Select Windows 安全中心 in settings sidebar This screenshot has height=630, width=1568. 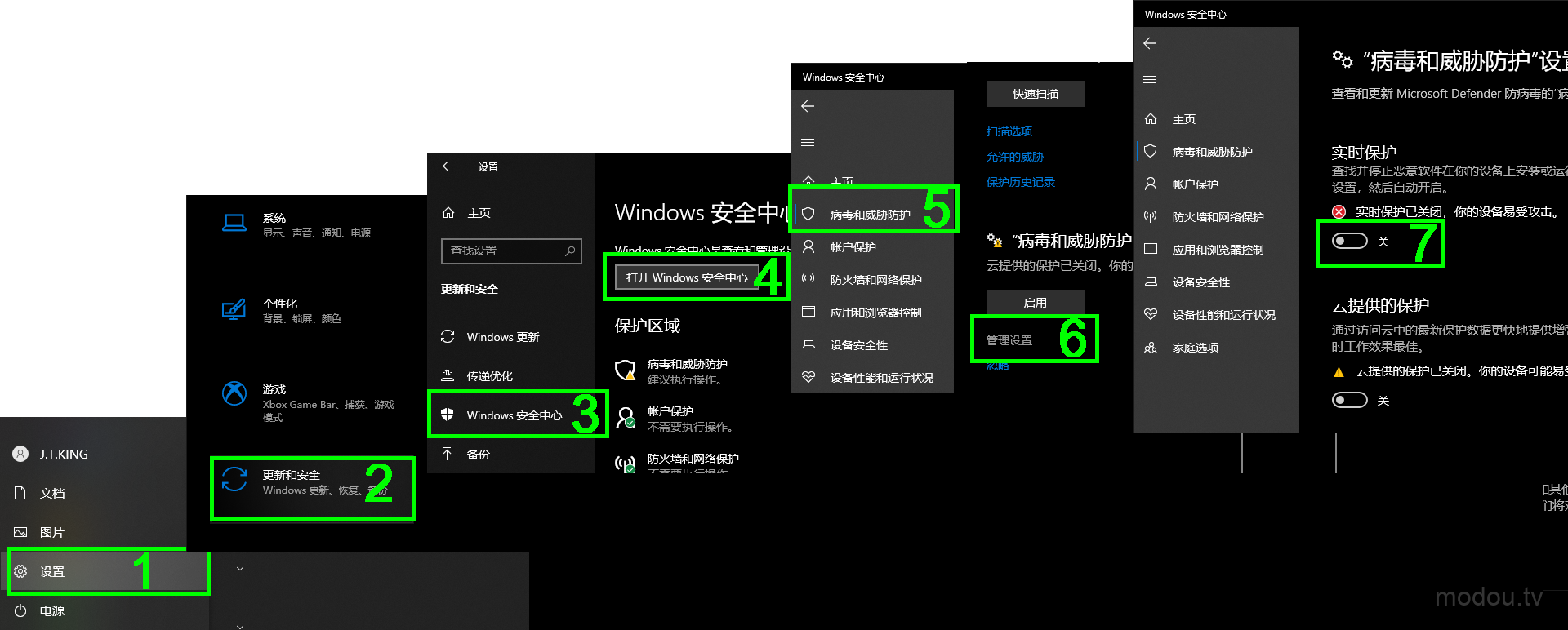click(514, 415)
